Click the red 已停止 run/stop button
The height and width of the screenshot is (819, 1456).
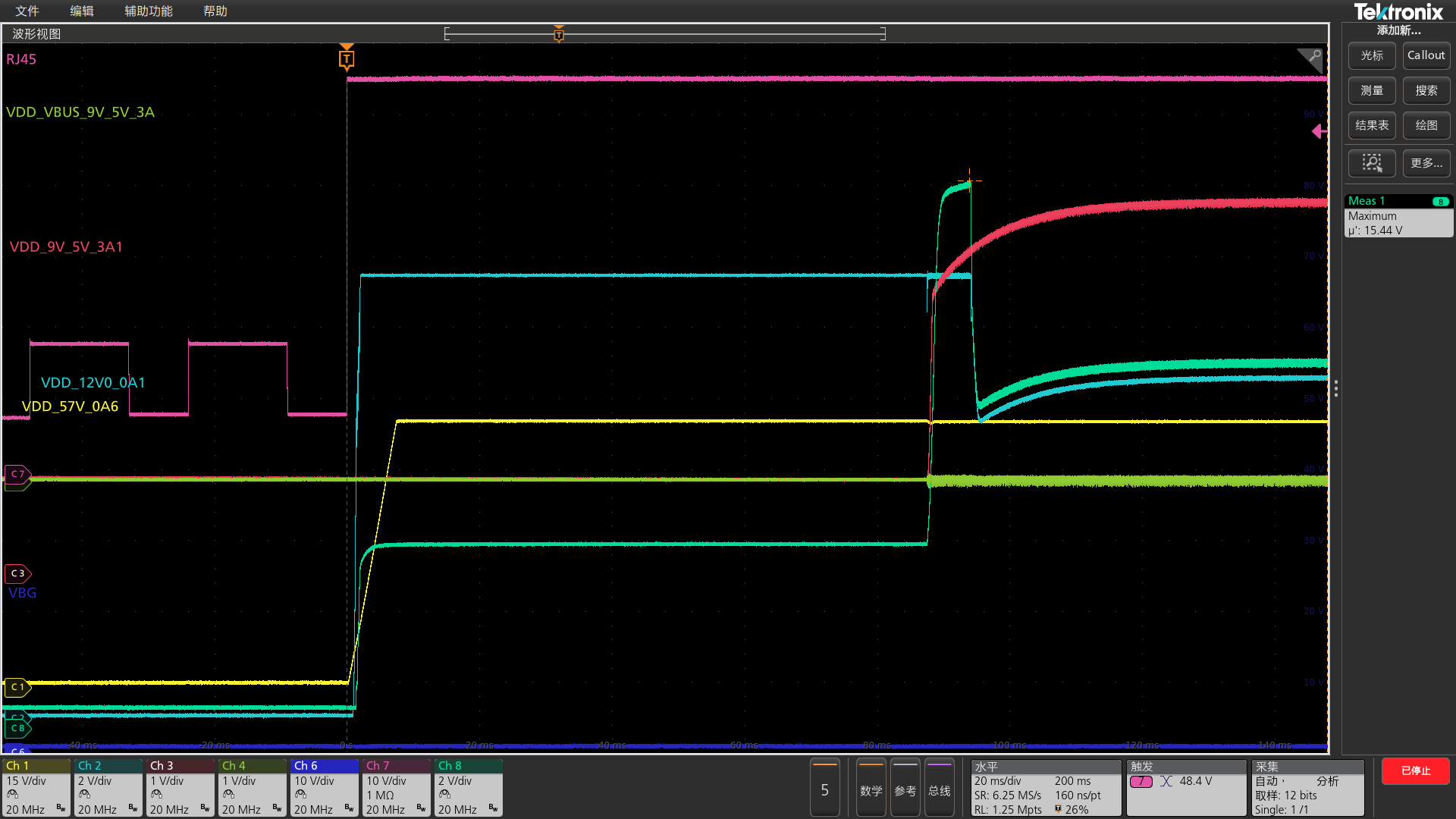[1415, 770]
